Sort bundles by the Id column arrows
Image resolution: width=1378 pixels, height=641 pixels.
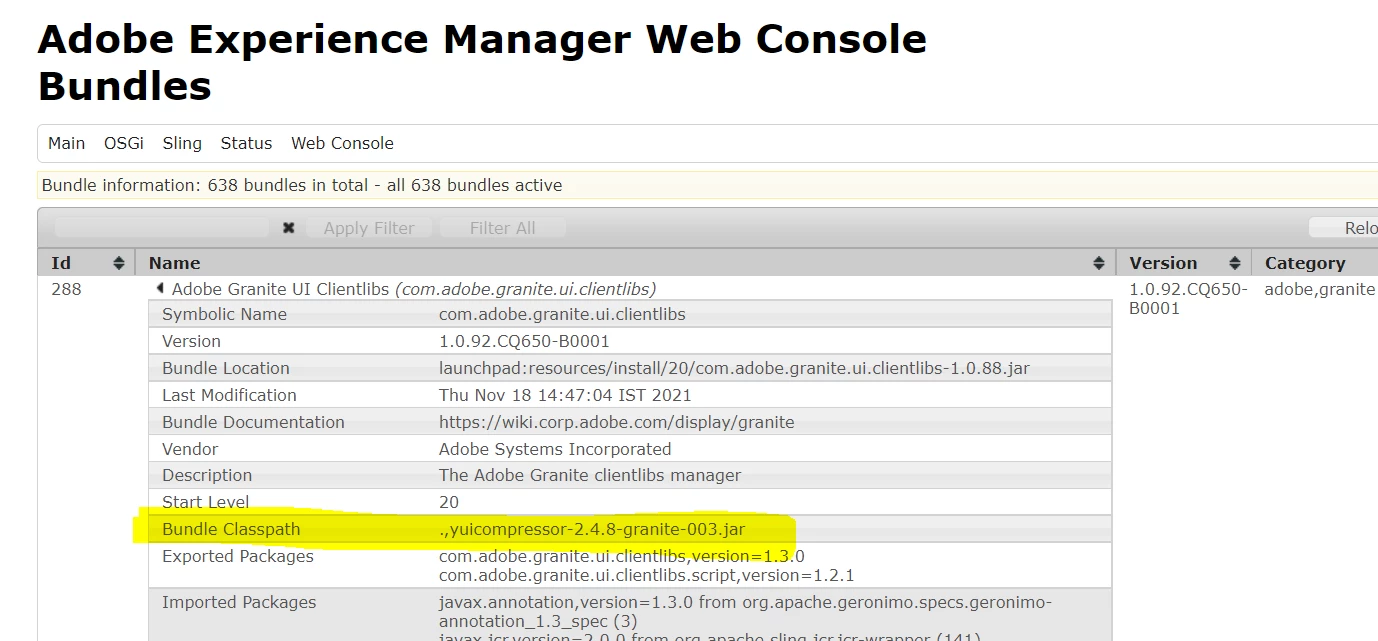pos(119,263)
